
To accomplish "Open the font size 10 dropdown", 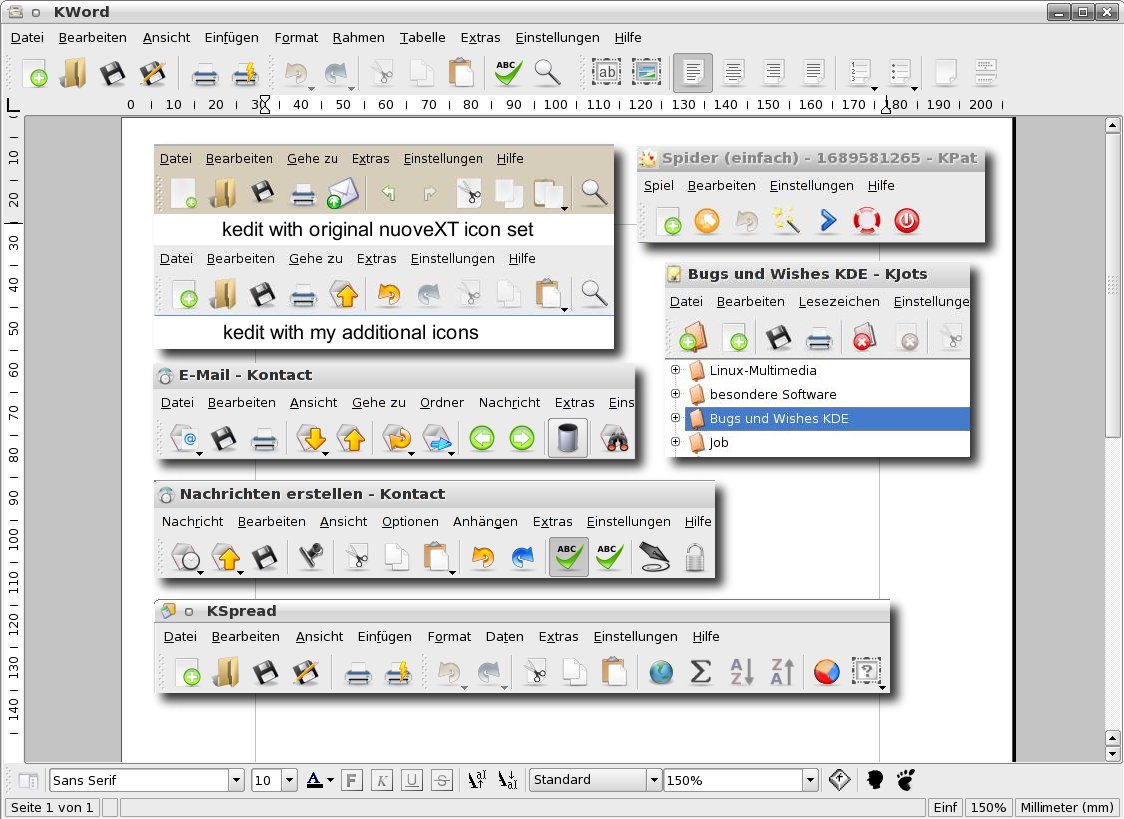I will tap(289, 780).
